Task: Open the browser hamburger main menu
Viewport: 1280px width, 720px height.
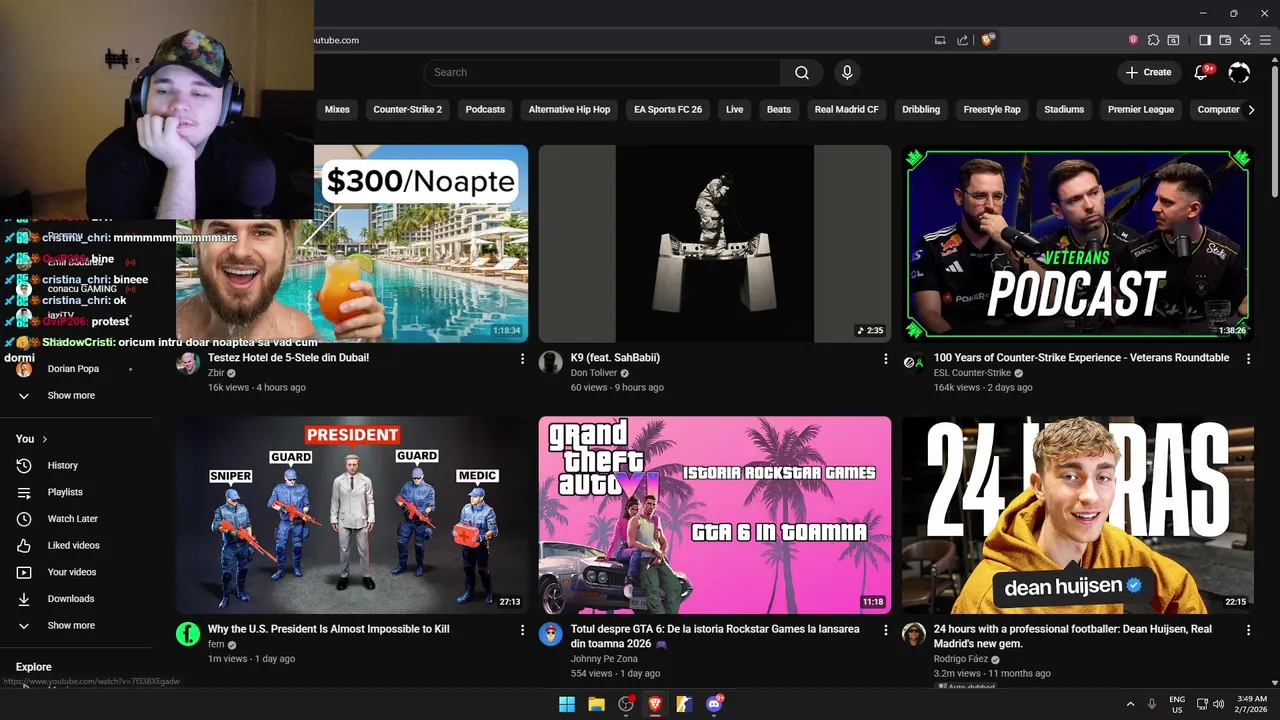Action: click(1265, 40)
